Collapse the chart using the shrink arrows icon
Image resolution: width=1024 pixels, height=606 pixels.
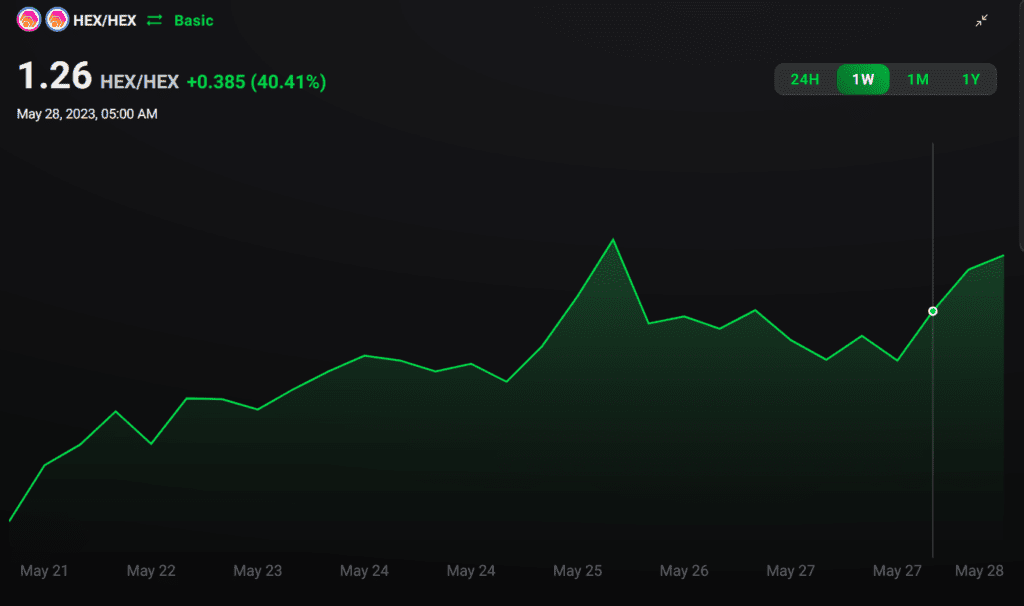click(982, 21)
